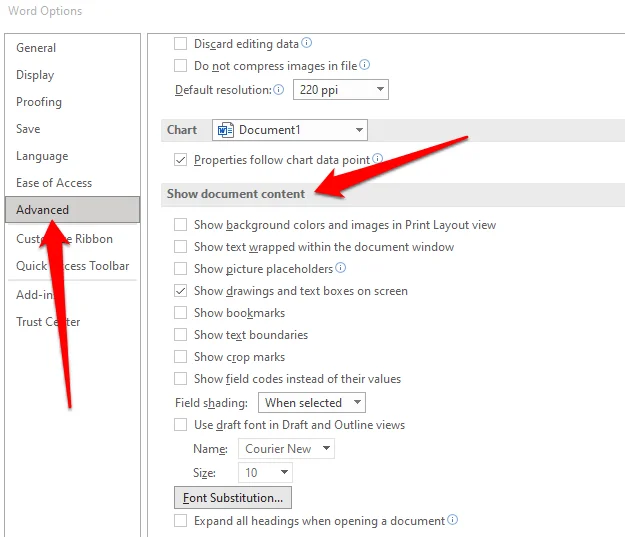The width and height of the screenshot is (625, 537).
Task: Click info icon next to Expand all headings
Action: [452, 519]
